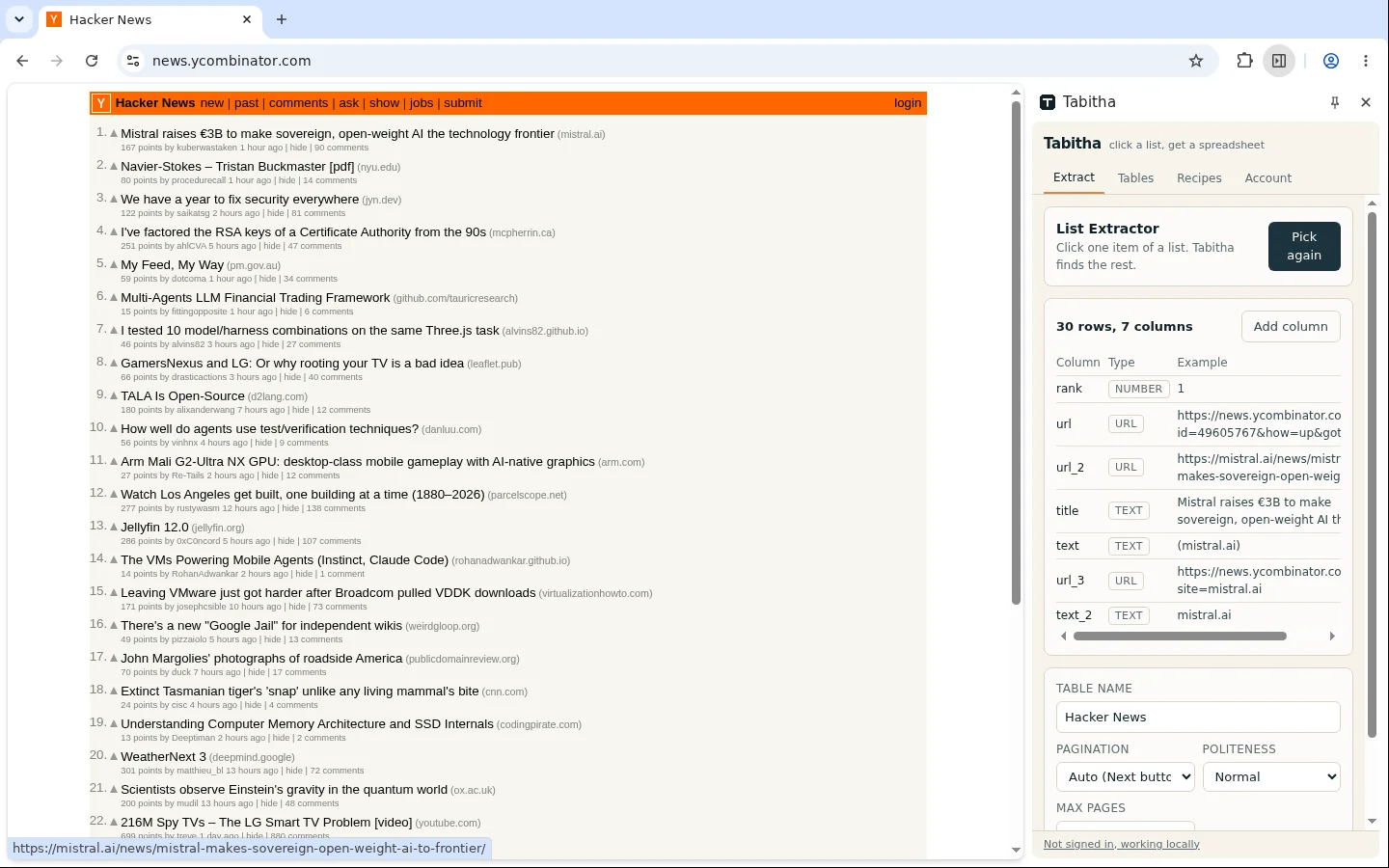Click the Pick again button

pos(1304,246)
